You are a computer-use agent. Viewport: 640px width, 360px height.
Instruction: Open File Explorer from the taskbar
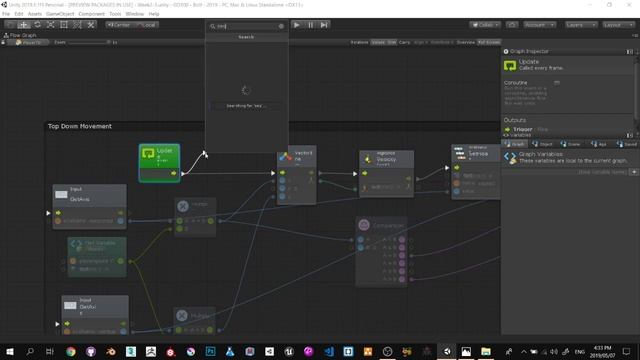(486, 351)
